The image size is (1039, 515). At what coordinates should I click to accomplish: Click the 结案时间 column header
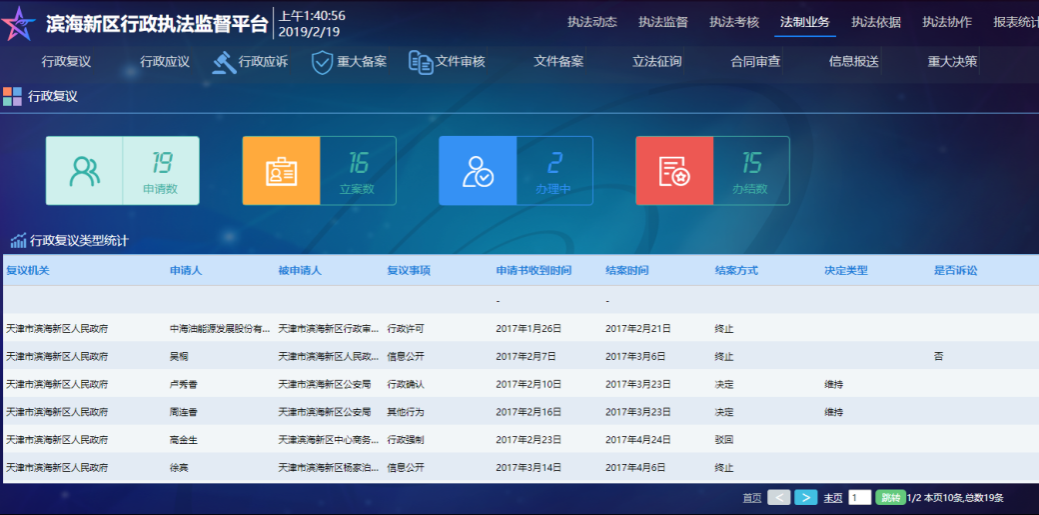[x=627, y=270]
